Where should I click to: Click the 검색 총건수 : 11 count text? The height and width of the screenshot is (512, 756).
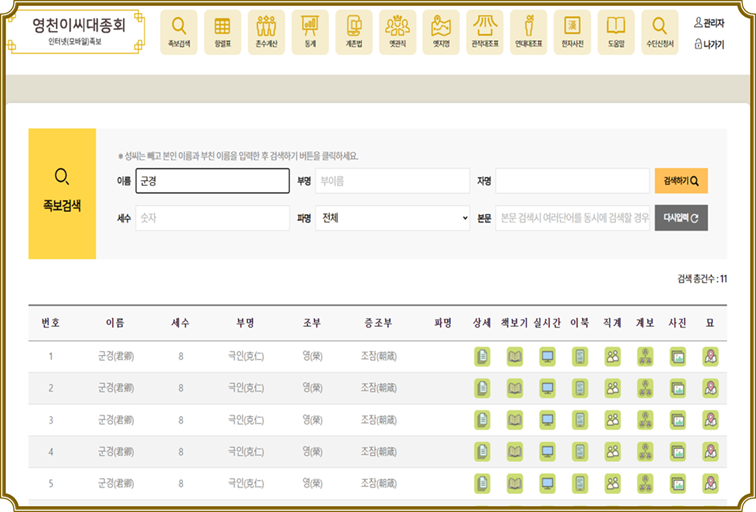coord(702,279)
